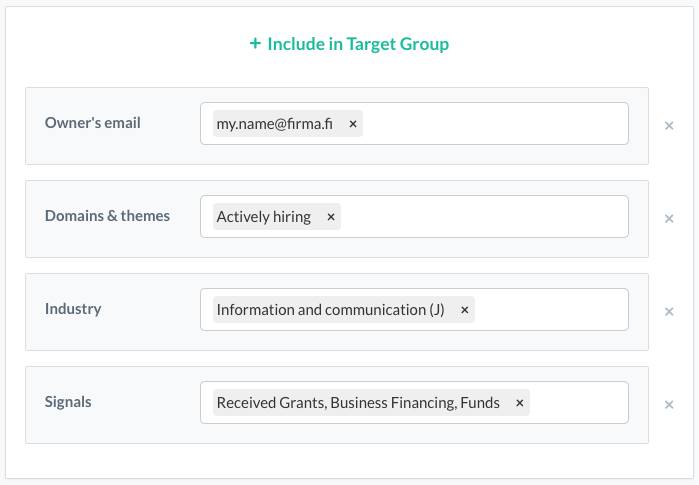
Task: Remove the Actively hiring tag
Action: point(331,217)
